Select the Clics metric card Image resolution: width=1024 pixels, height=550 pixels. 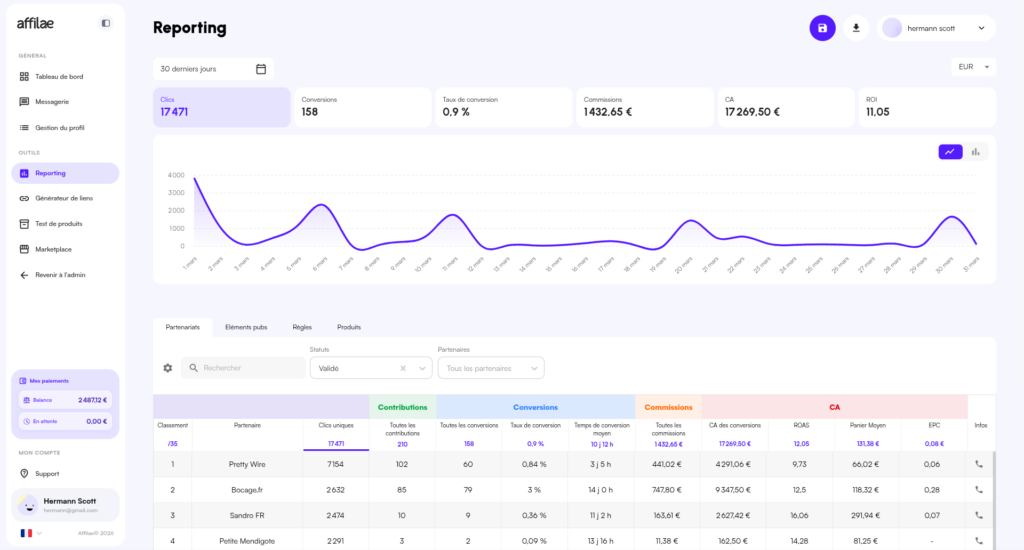(x=224, y=107)
